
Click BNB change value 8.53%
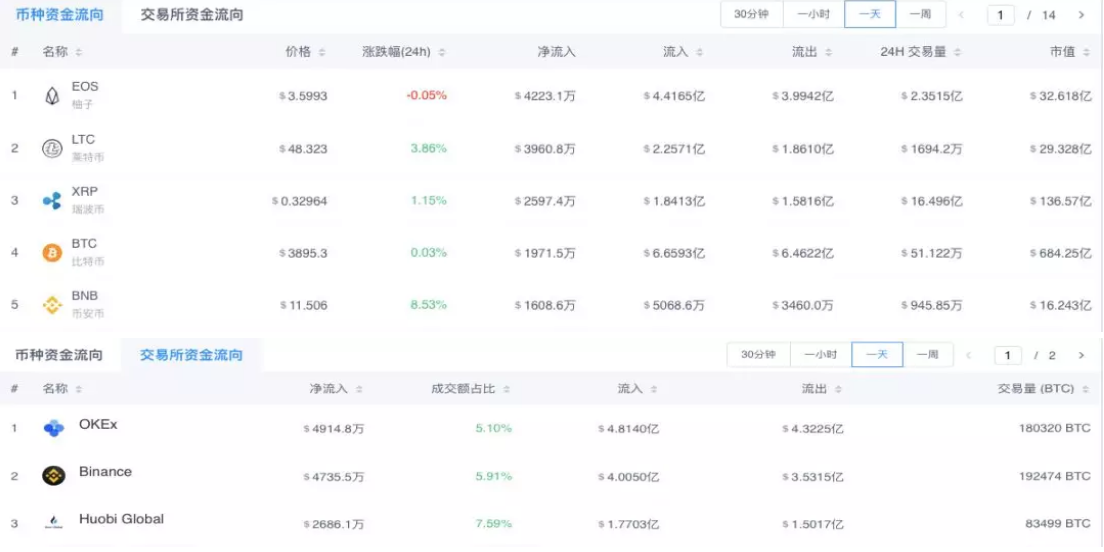(x=429, y=305)
